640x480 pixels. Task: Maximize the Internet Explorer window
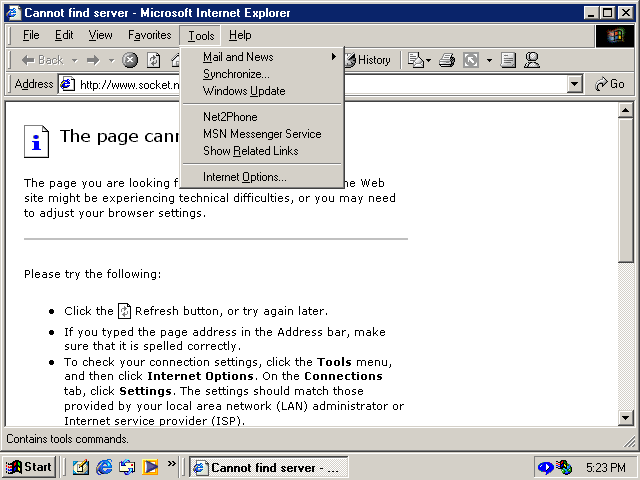pos(607,13)
